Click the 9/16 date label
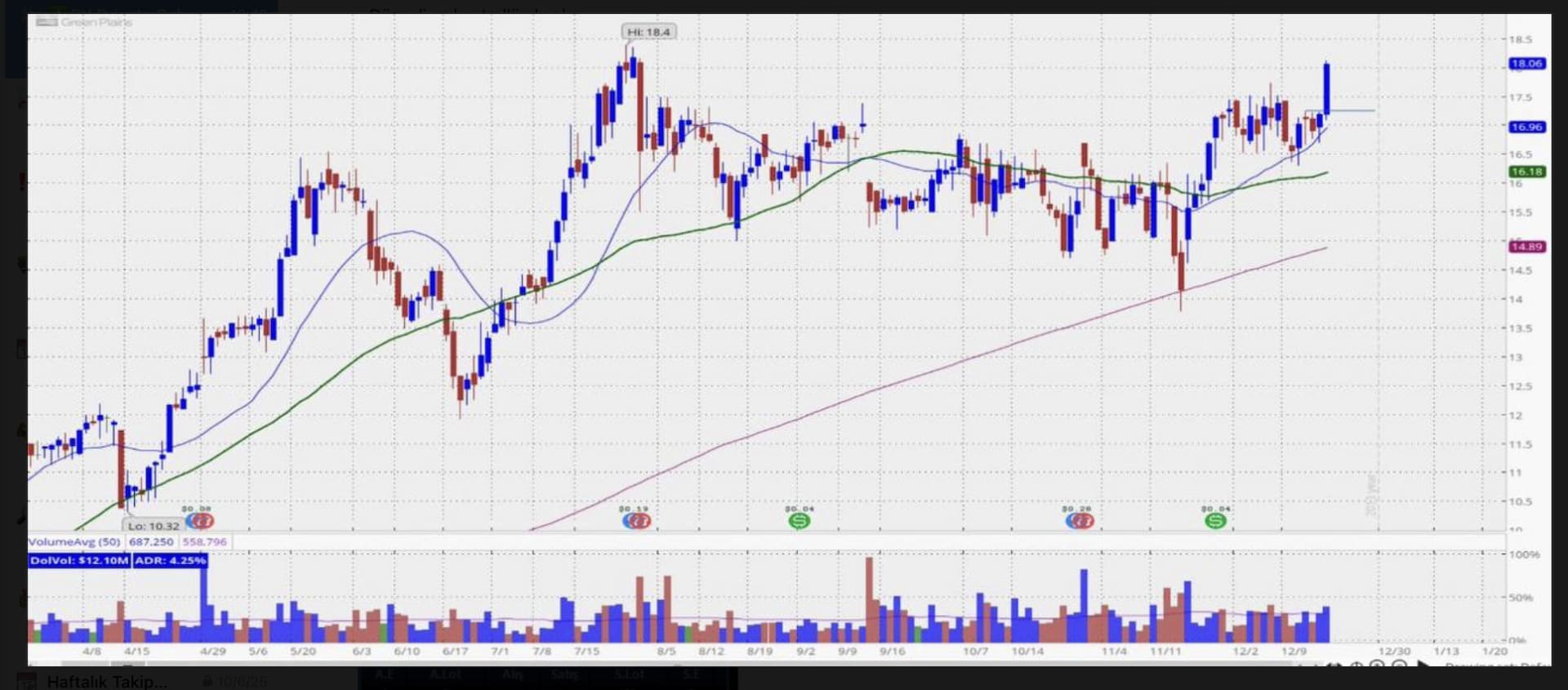The image size is (1568, 690). tap(893, 652)
